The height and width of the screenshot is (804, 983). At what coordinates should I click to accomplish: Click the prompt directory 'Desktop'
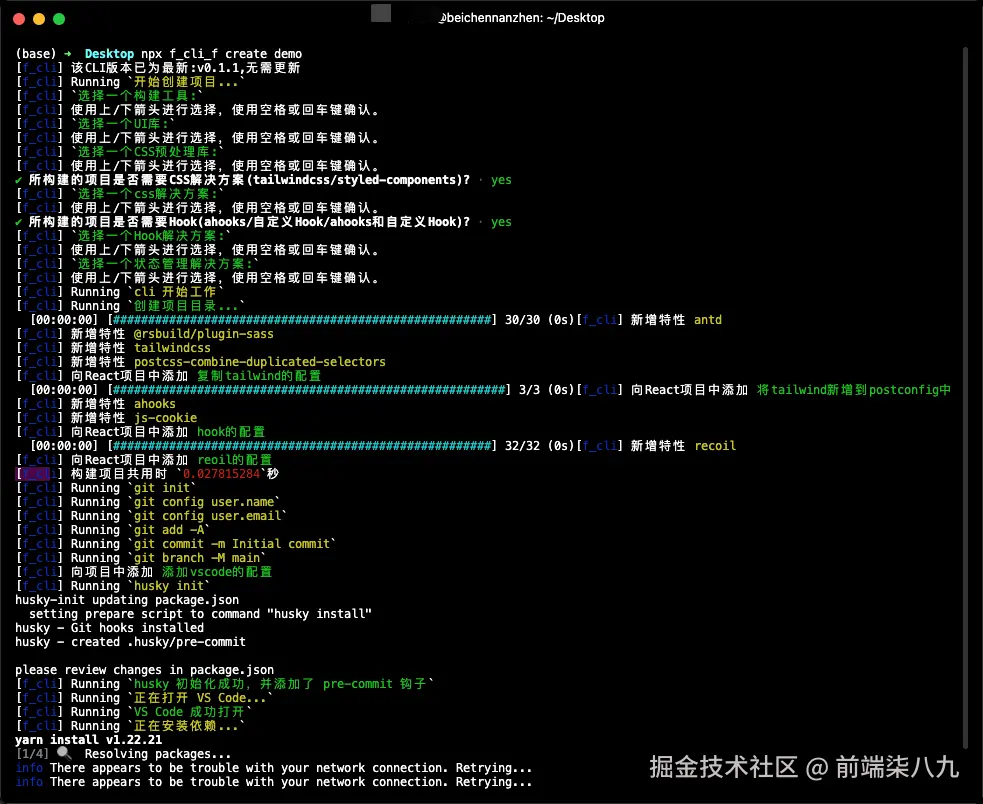109,54
